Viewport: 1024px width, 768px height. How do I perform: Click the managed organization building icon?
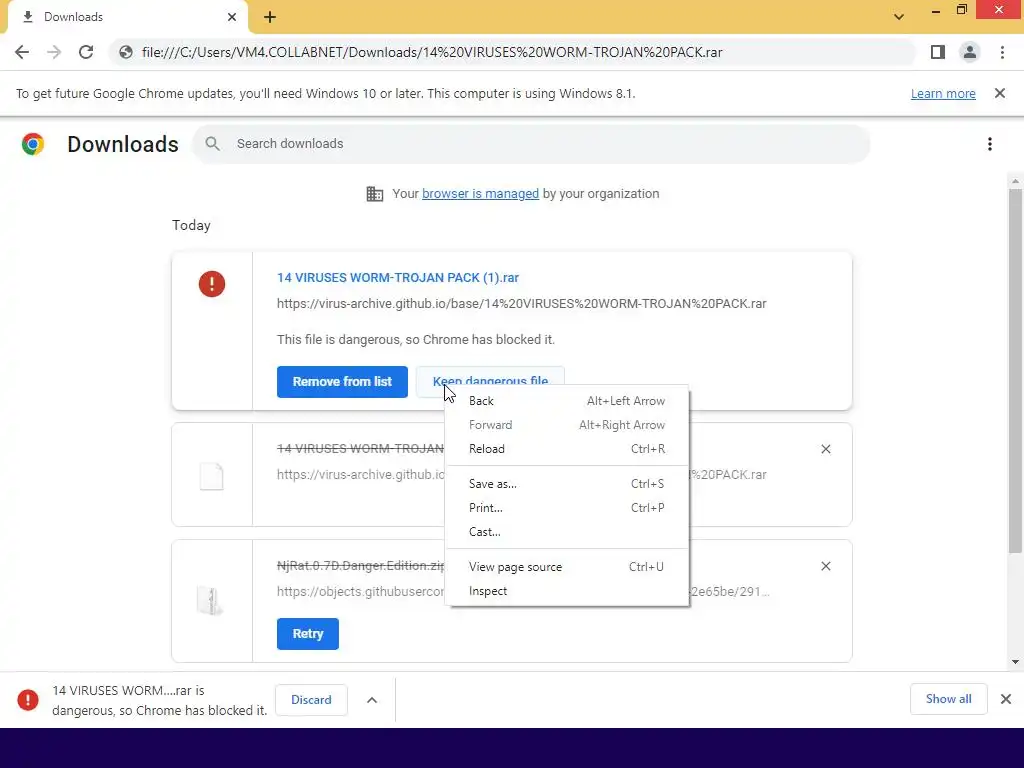pos(375,194)
